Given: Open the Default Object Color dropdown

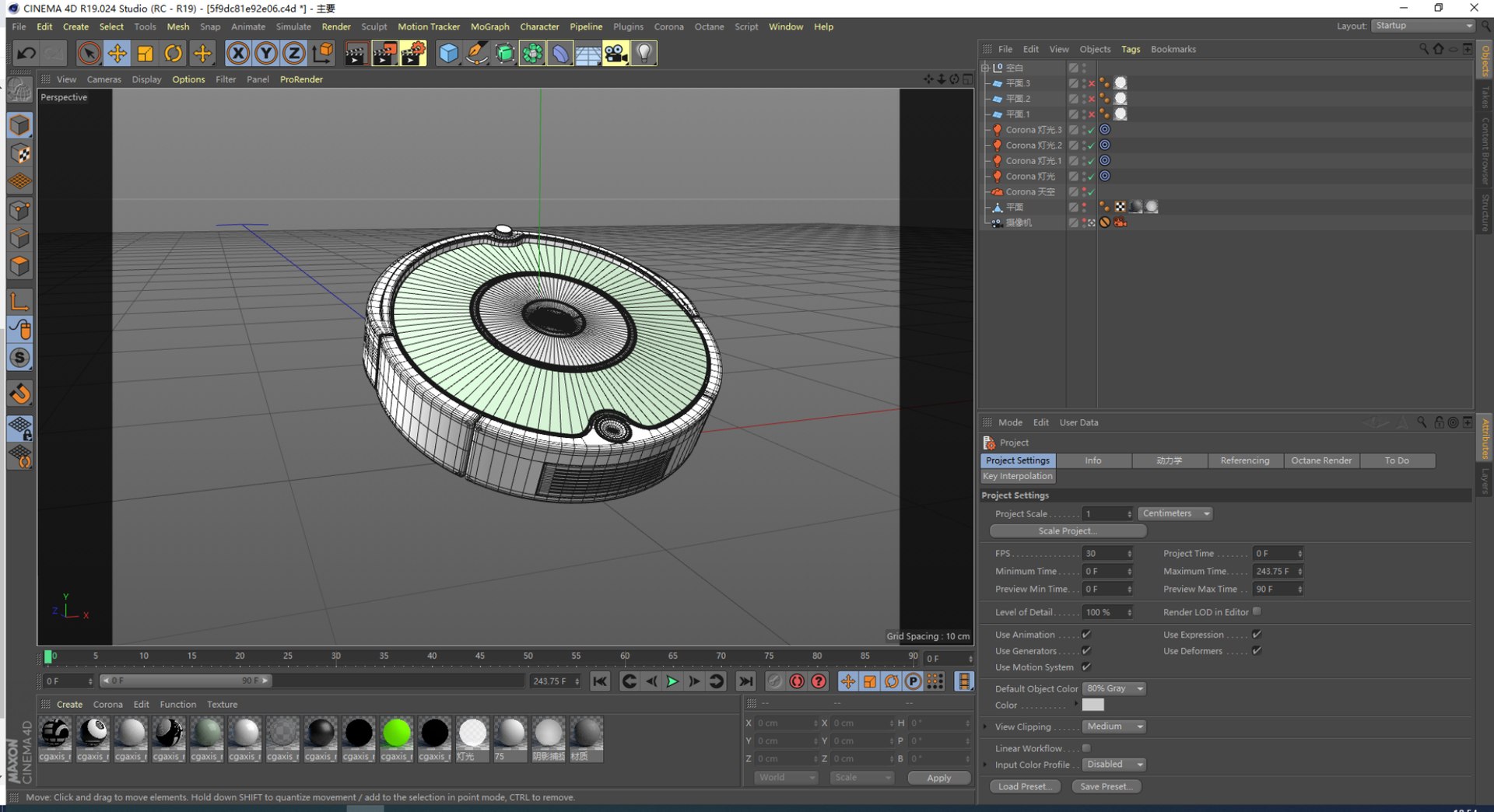Looking at the screenshot, I should (x=1115, y=689).
